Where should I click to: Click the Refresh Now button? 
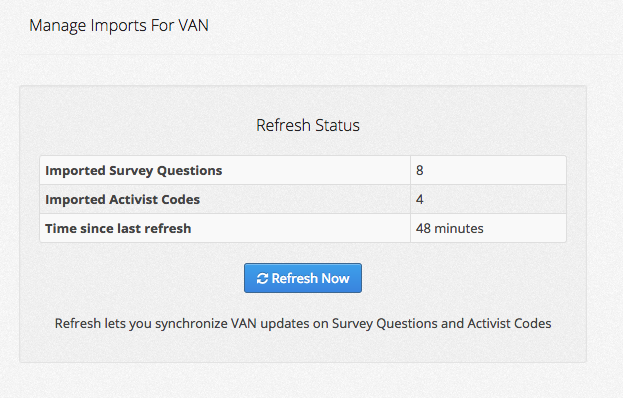click(x=303, y=278)
